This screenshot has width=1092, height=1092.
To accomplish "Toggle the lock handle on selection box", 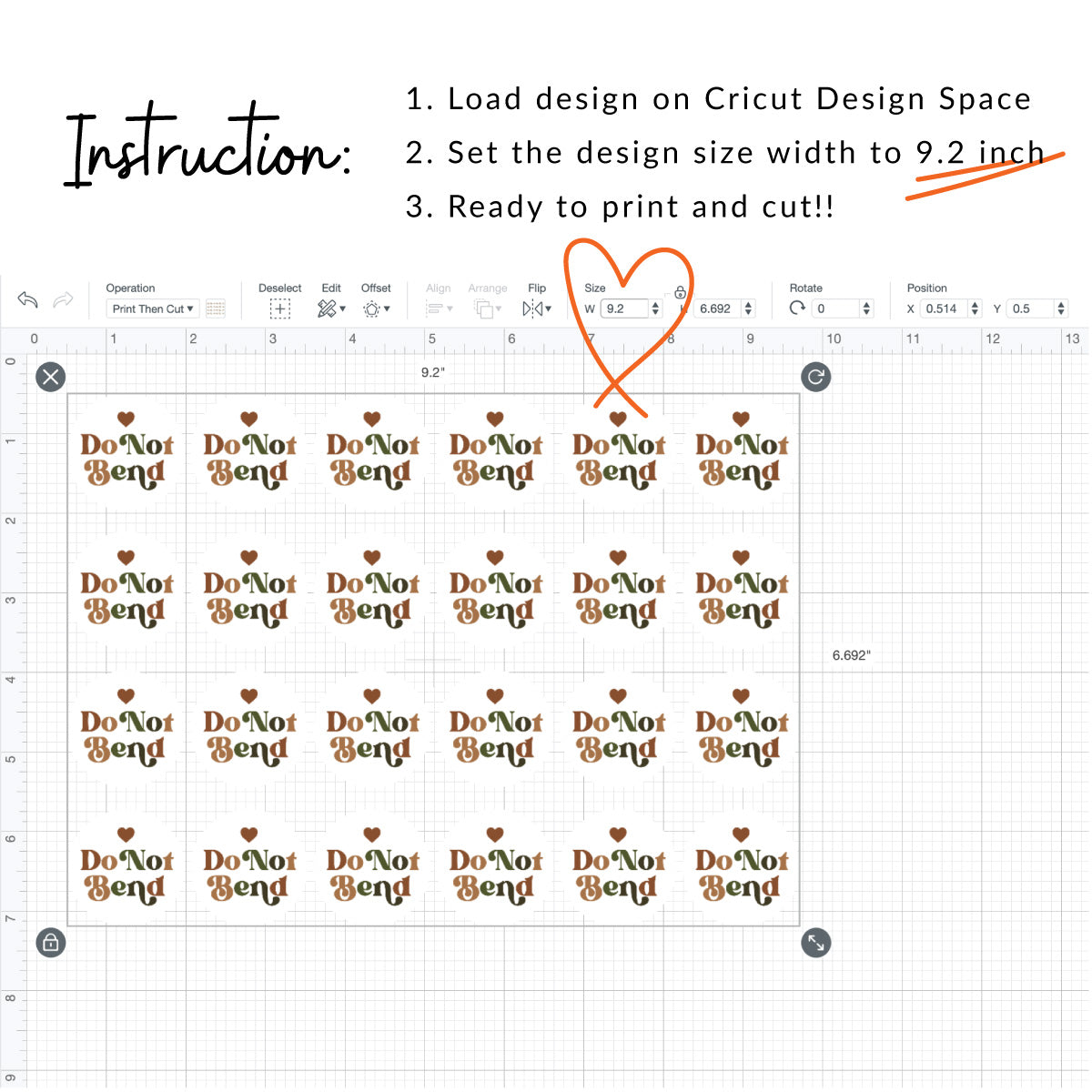I will click(51, 943).
